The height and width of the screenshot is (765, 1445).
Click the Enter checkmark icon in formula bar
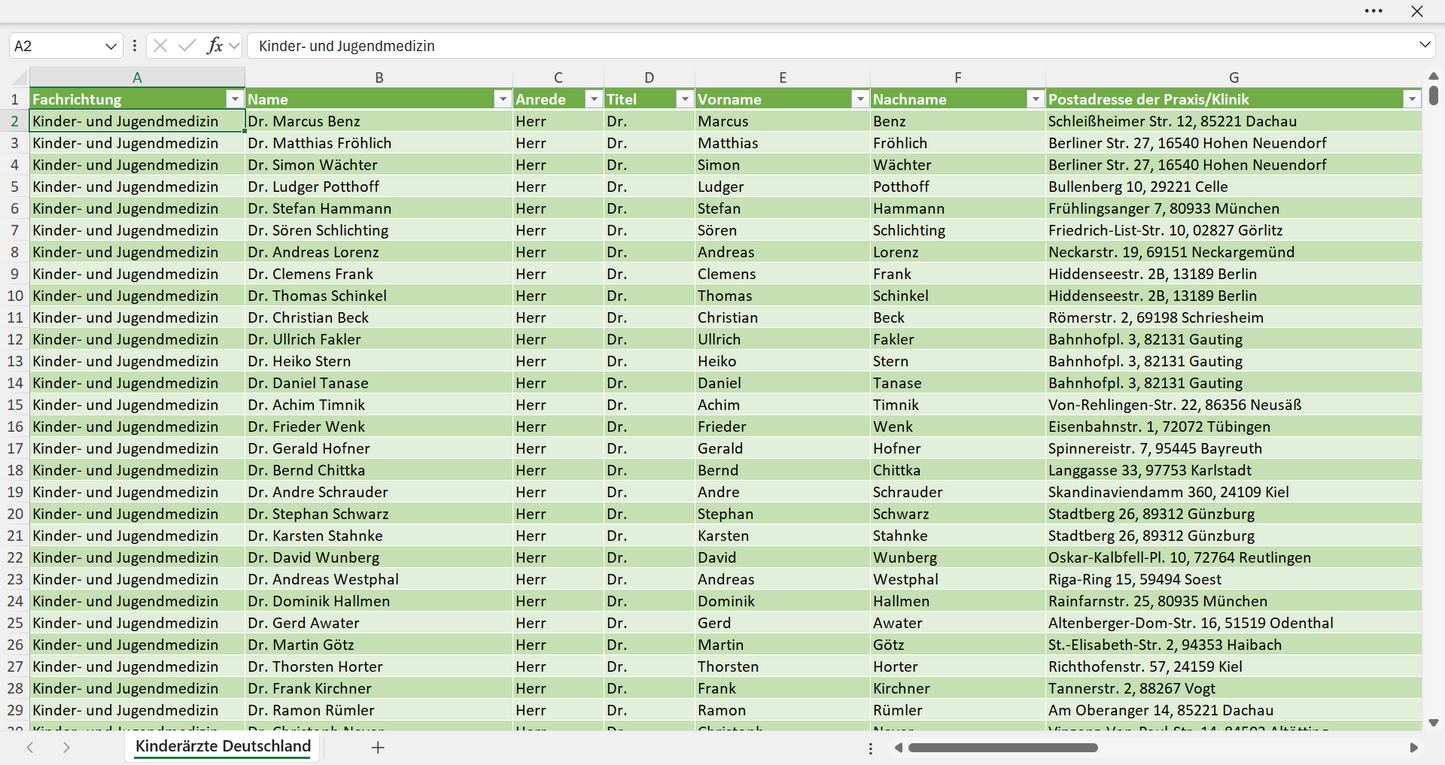187,46
